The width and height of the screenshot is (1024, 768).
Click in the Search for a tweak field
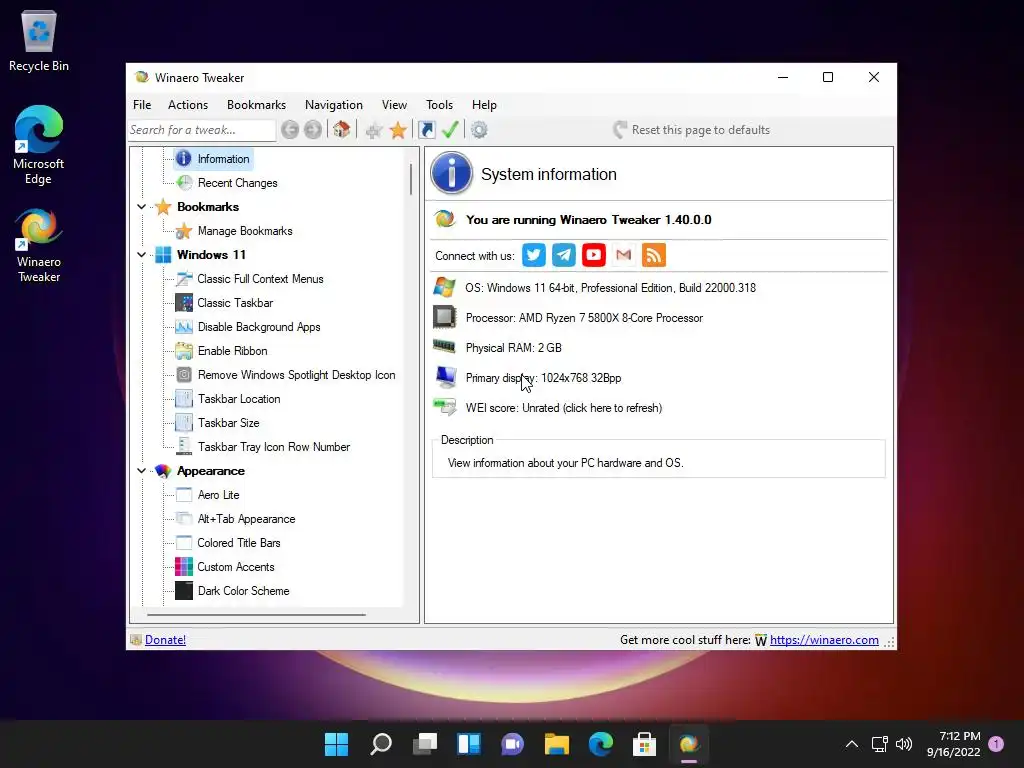[202, 130]
